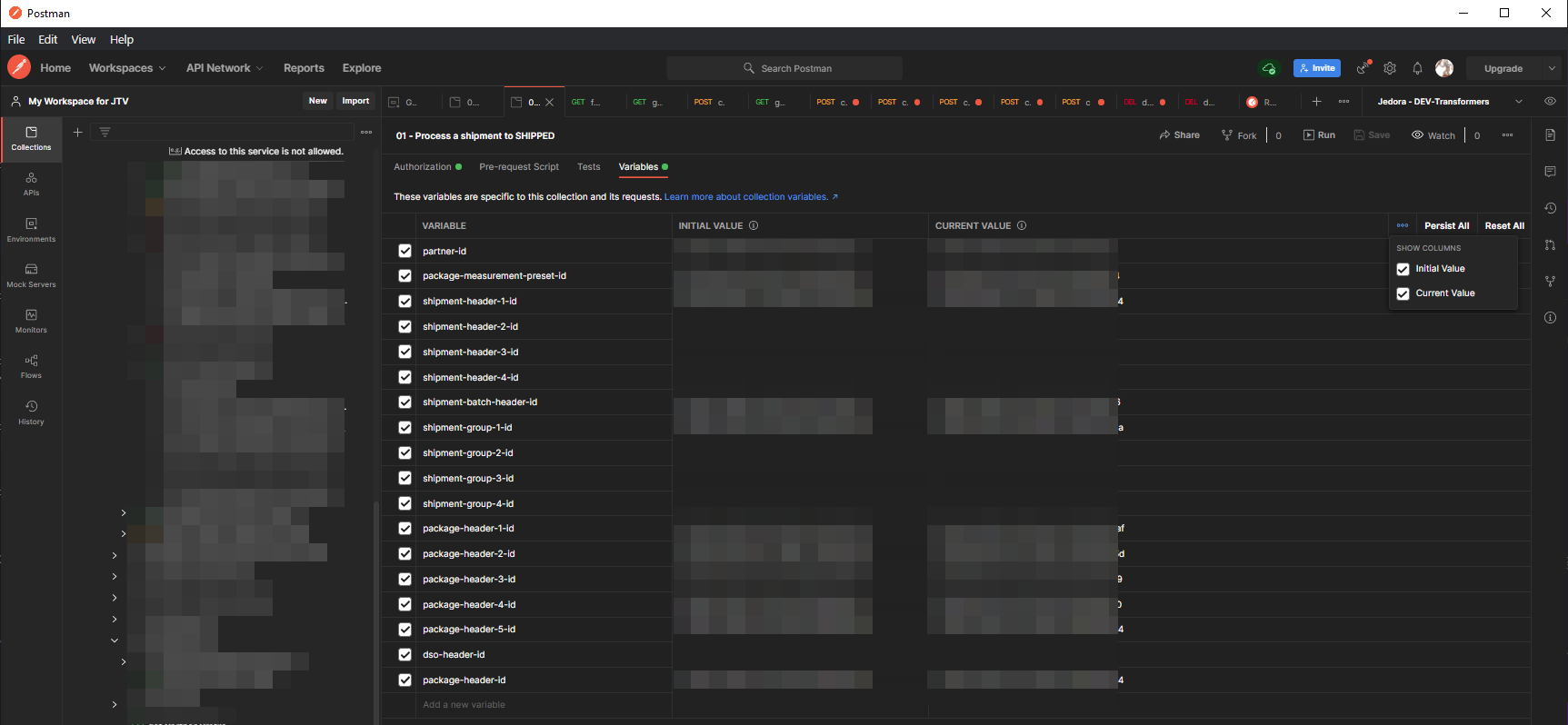The image size is (1568, 725).
Task: Open the Monitors sidebar panel
Action: click(x=31, y=321)
